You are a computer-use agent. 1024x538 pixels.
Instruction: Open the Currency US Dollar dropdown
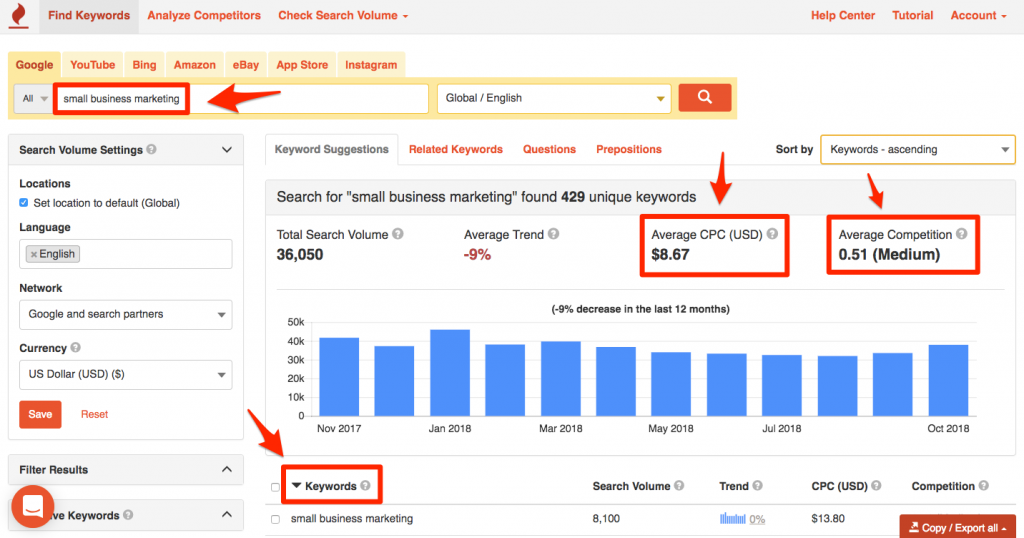point(125,374)
